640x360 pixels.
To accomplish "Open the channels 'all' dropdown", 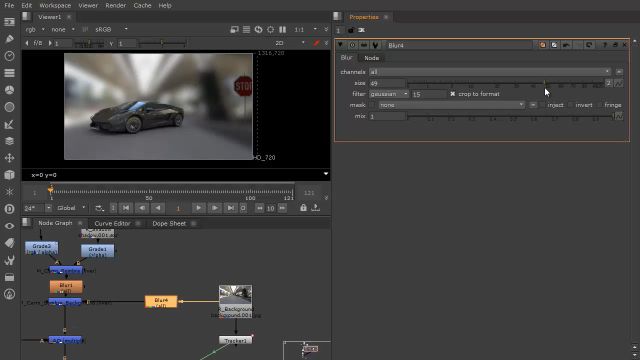I will [490, 72].
